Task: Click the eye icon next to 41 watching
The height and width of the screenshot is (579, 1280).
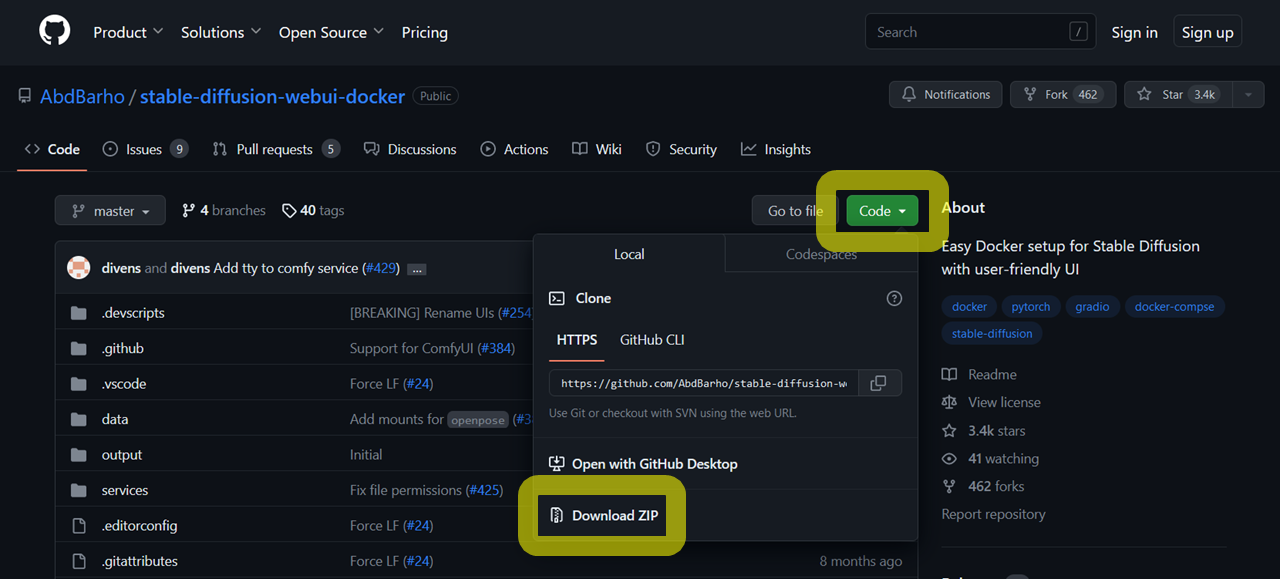Action: (x=948, y=458)
